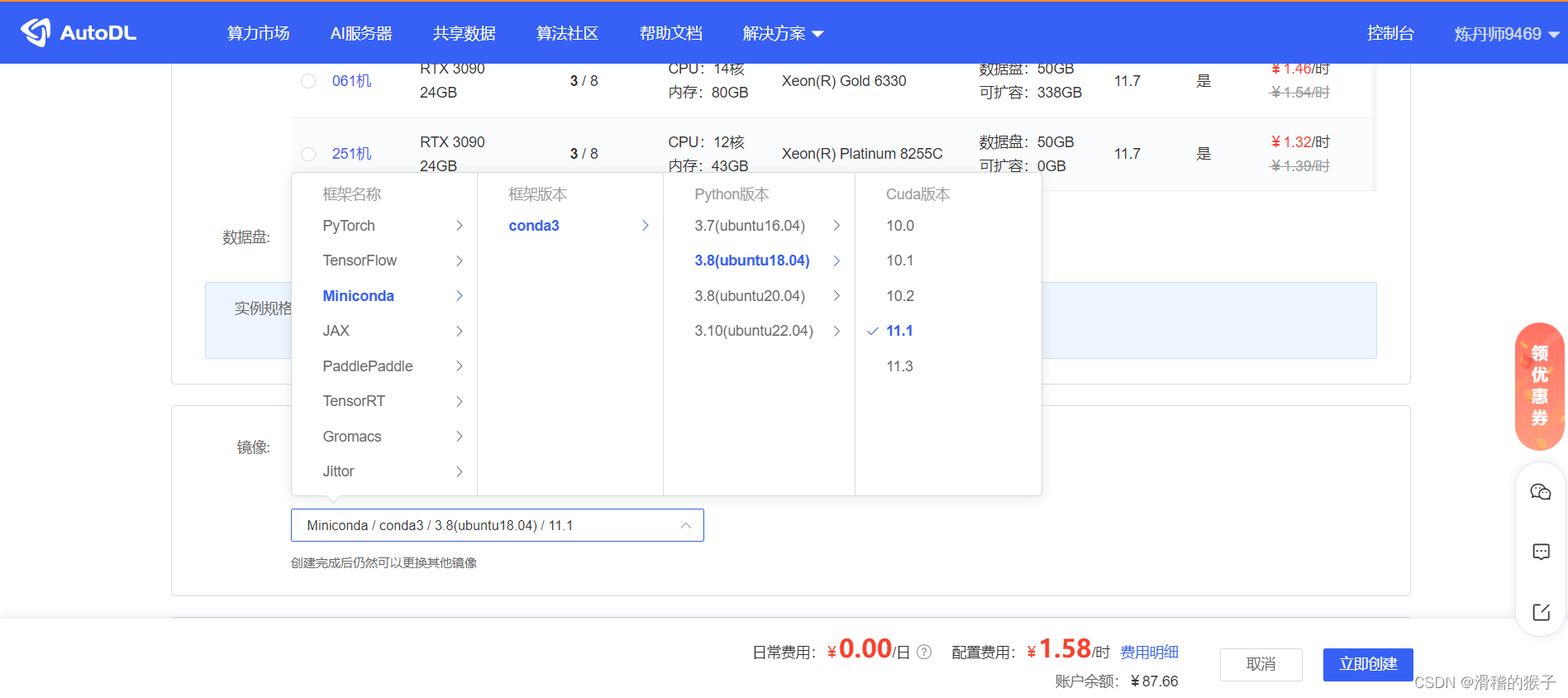Select Python 3.7(ubuntu16.04)

750,226
